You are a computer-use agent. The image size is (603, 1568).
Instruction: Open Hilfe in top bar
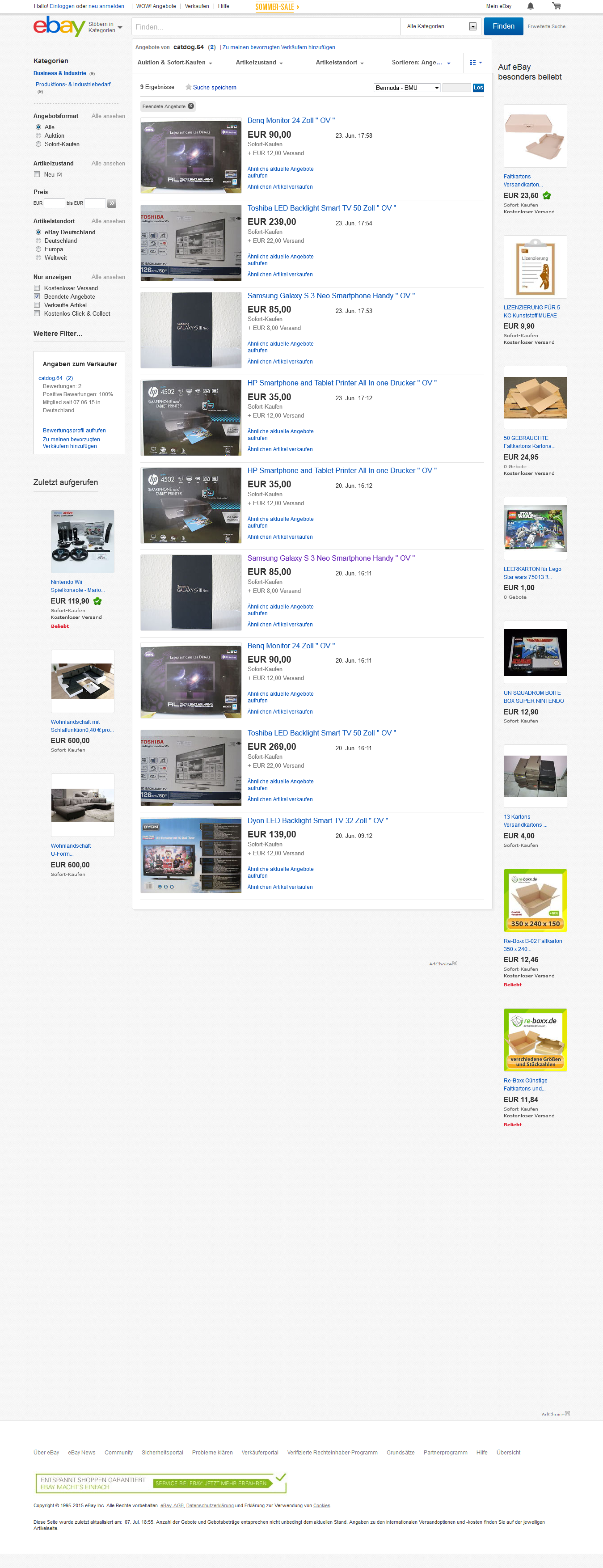click(x=224, y=6)
